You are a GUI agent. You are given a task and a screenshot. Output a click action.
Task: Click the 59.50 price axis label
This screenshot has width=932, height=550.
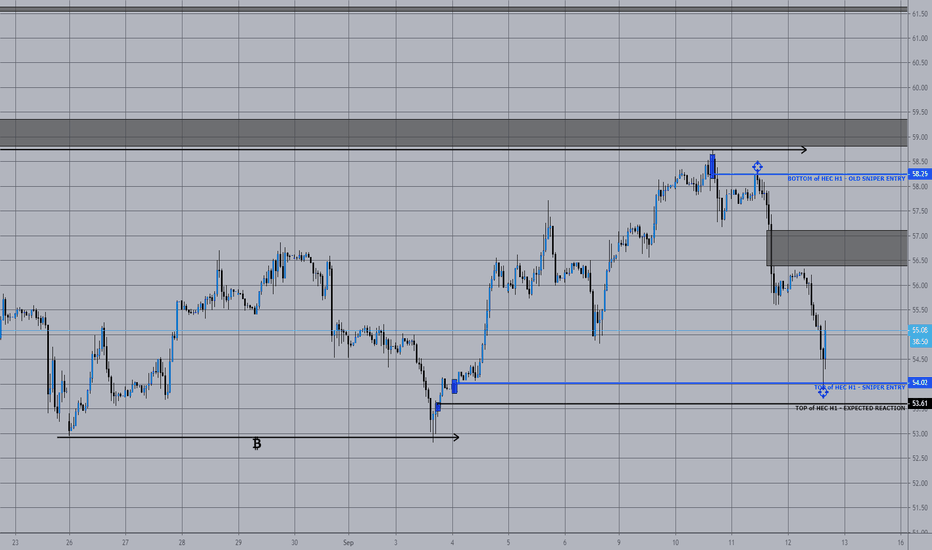pos(920,112)
